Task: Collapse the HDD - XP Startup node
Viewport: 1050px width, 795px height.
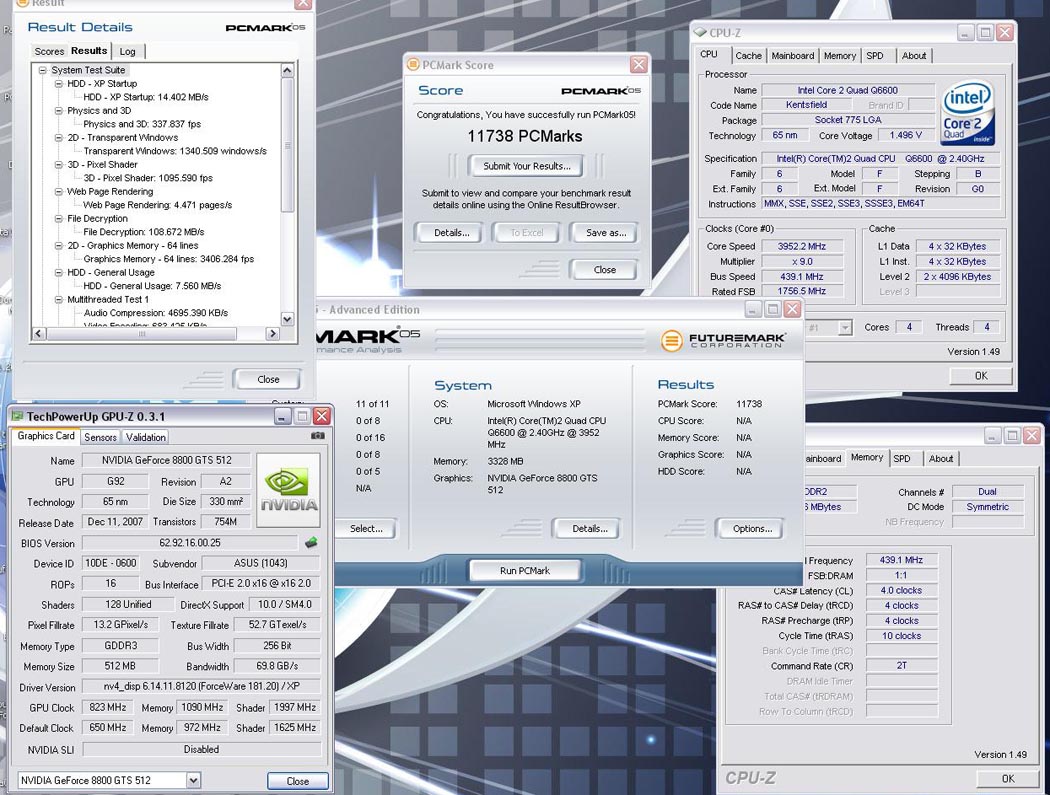Action: [x=58, y=84]
